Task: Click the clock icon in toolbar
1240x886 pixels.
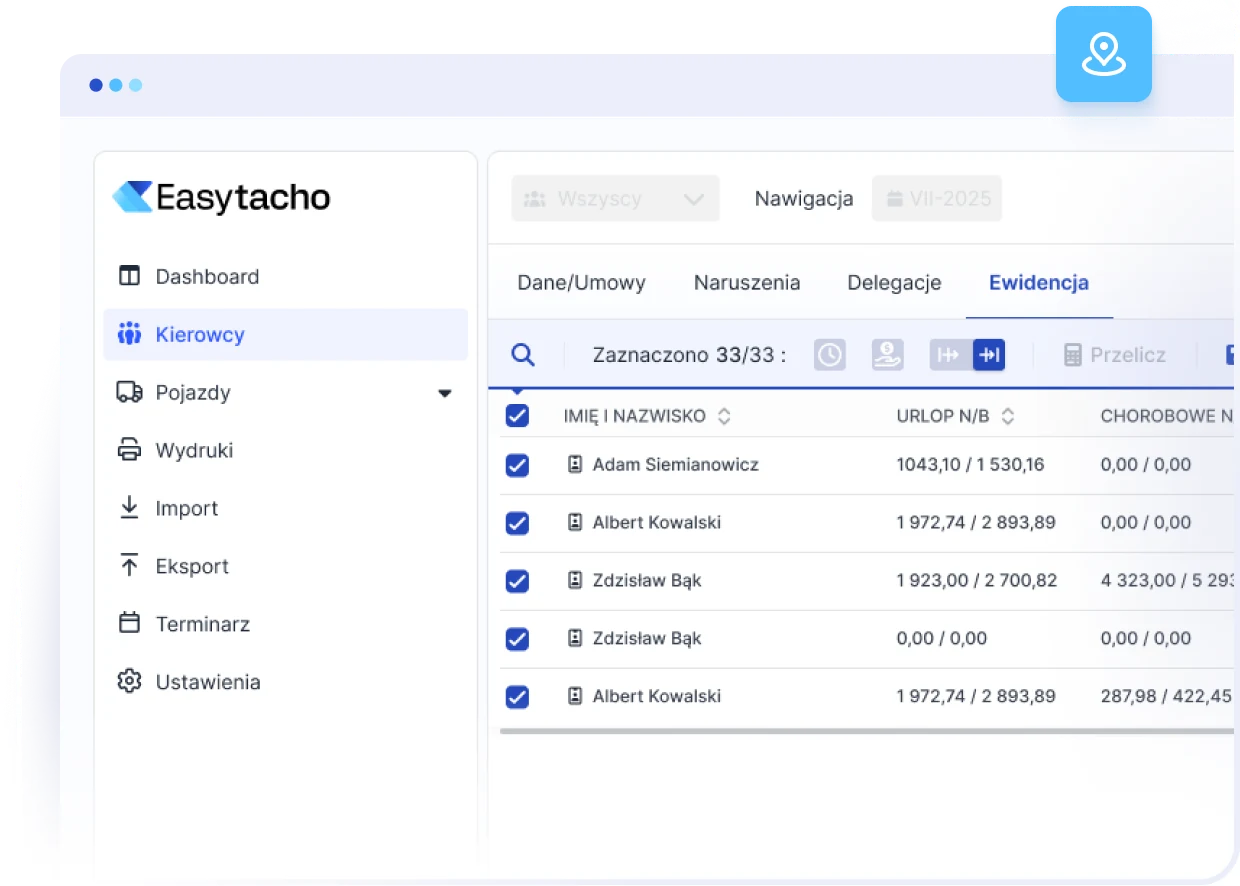Action: (829, 355)
